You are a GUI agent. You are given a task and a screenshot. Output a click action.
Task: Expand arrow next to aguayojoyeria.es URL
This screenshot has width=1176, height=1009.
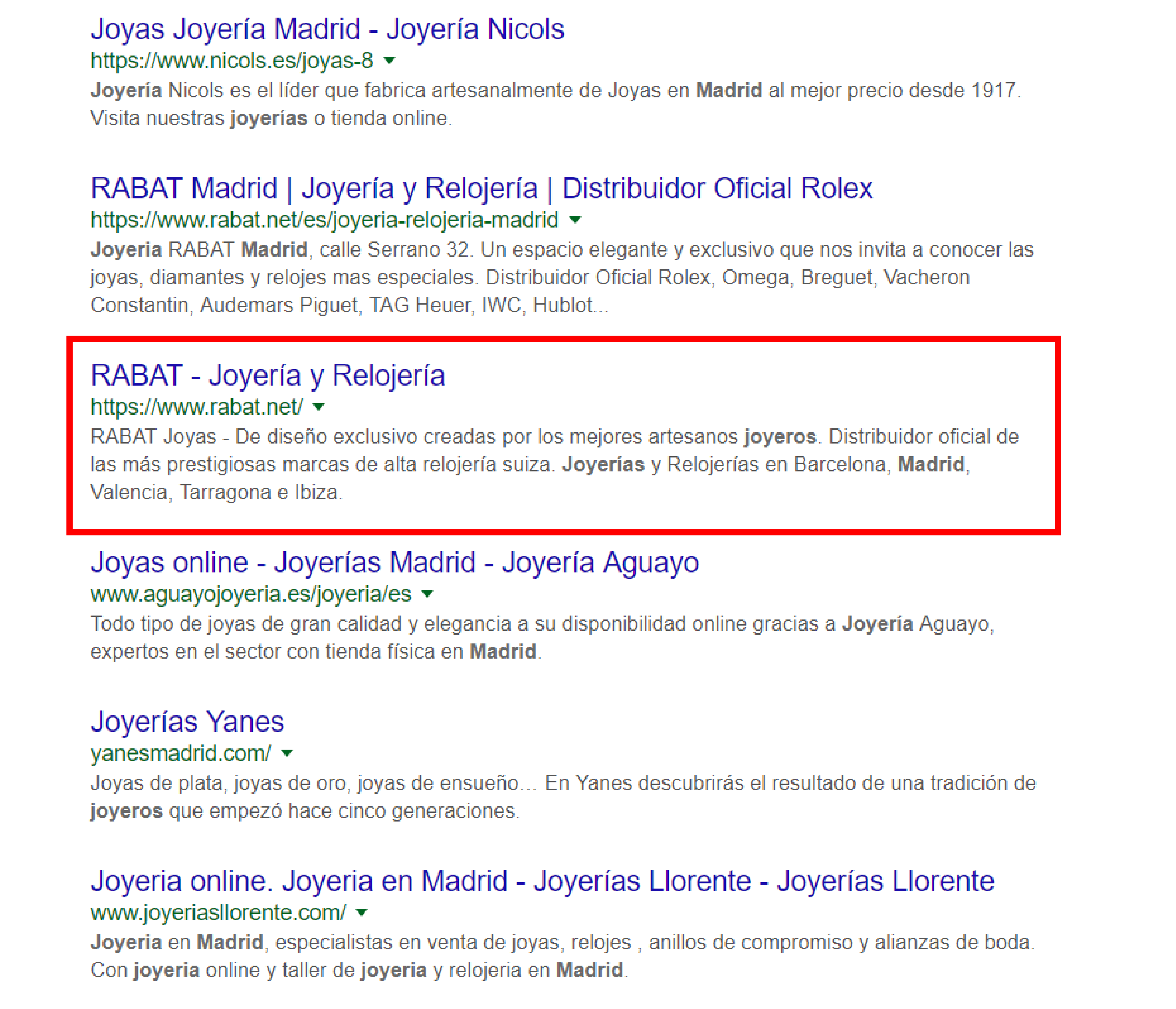[427, 594]
